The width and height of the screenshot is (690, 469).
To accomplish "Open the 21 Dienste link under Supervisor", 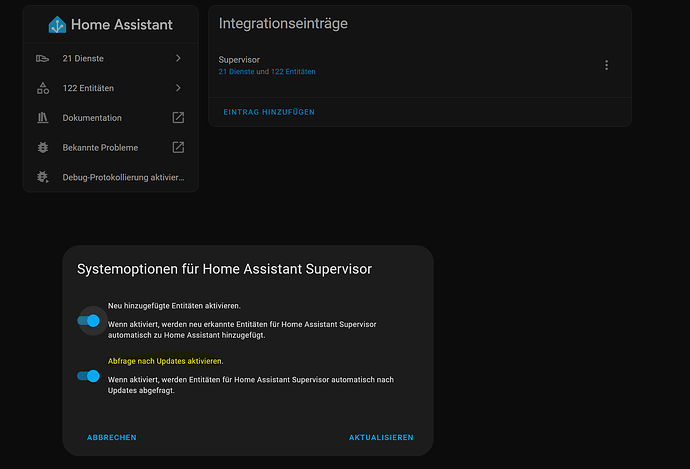I will 236,72.
